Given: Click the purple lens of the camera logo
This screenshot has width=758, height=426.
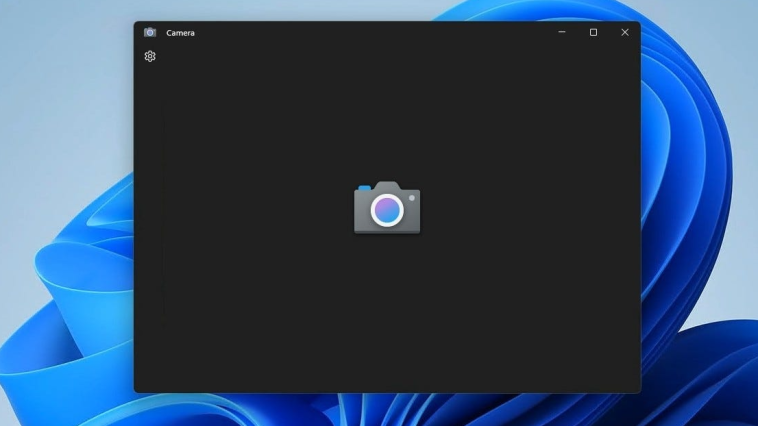Looking at the screenshot, I should tap(387, 210).
